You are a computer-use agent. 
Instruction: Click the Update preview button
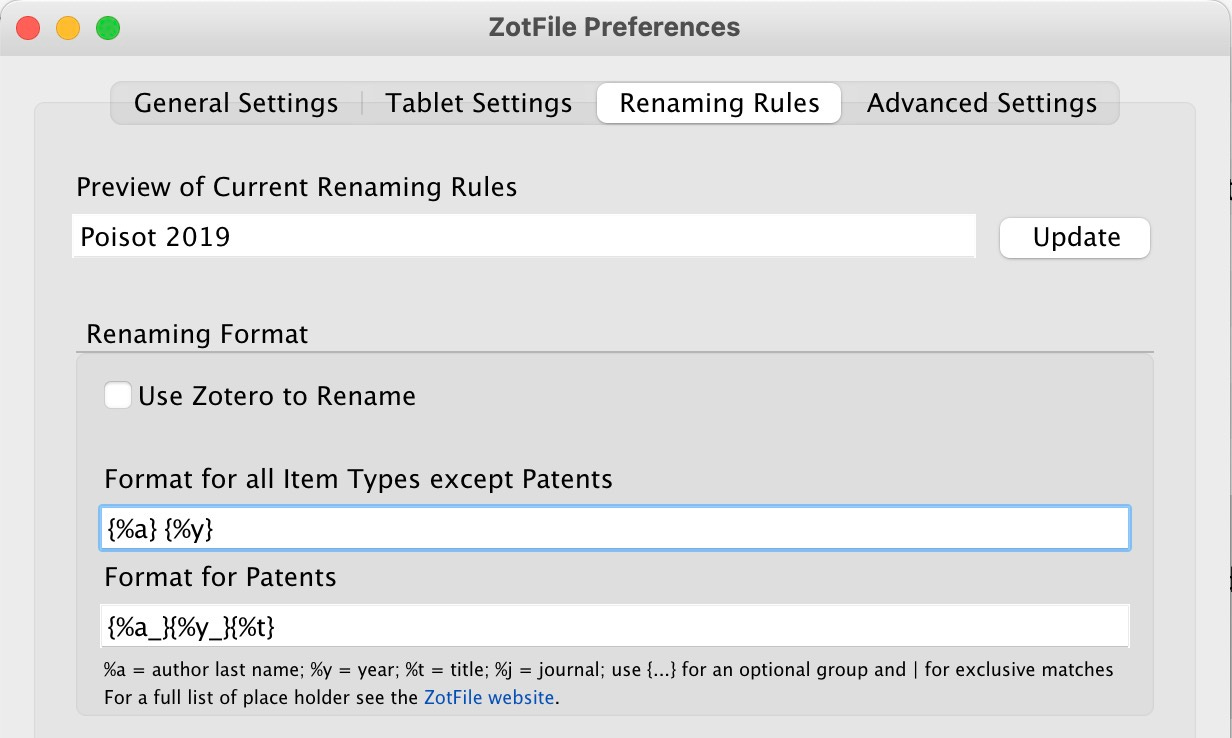click(x=1075, y=238)
